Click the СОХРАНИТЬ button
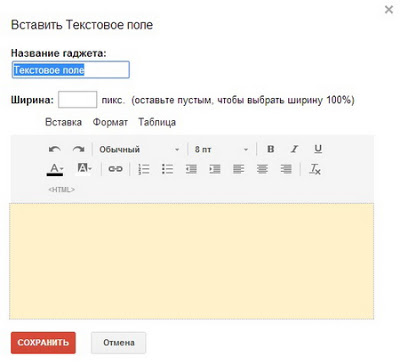400x364 pixels. click(x=43, y=343)
